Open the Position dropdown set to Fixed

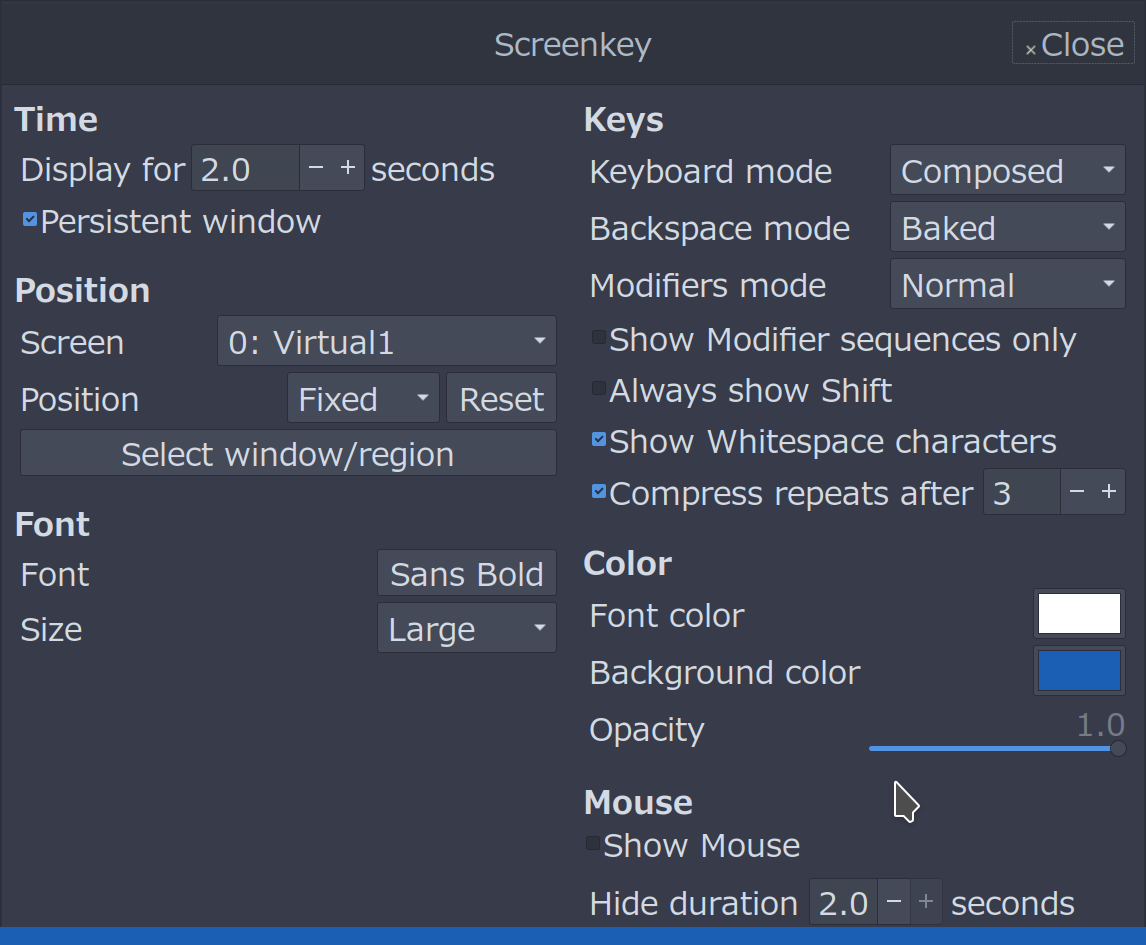coord(363,398)
